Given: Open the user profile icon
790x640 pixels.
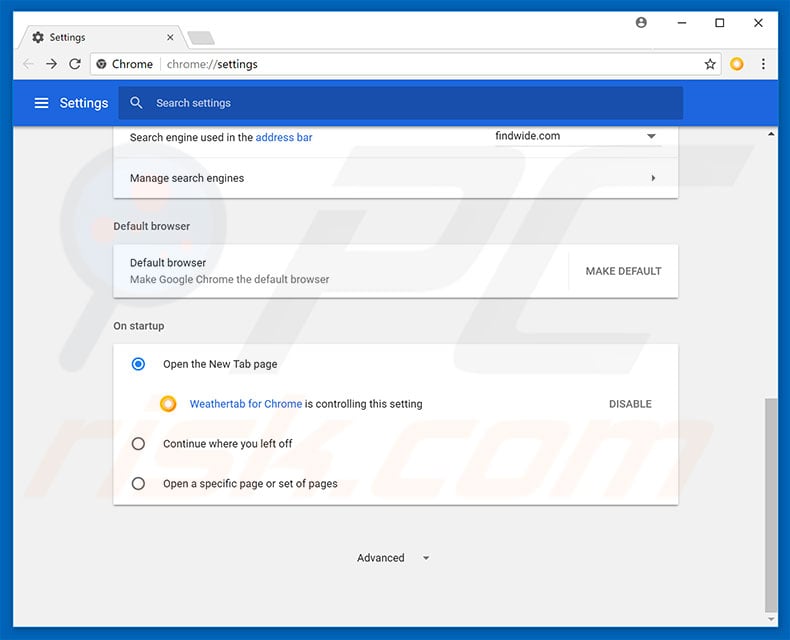Looking at the screenshot, I should [x=641, y=23].
